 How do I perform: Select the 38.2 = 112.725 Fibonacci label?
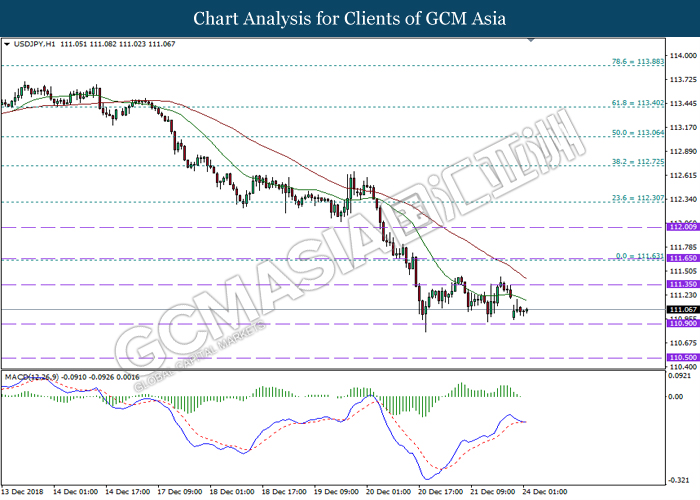638,162
